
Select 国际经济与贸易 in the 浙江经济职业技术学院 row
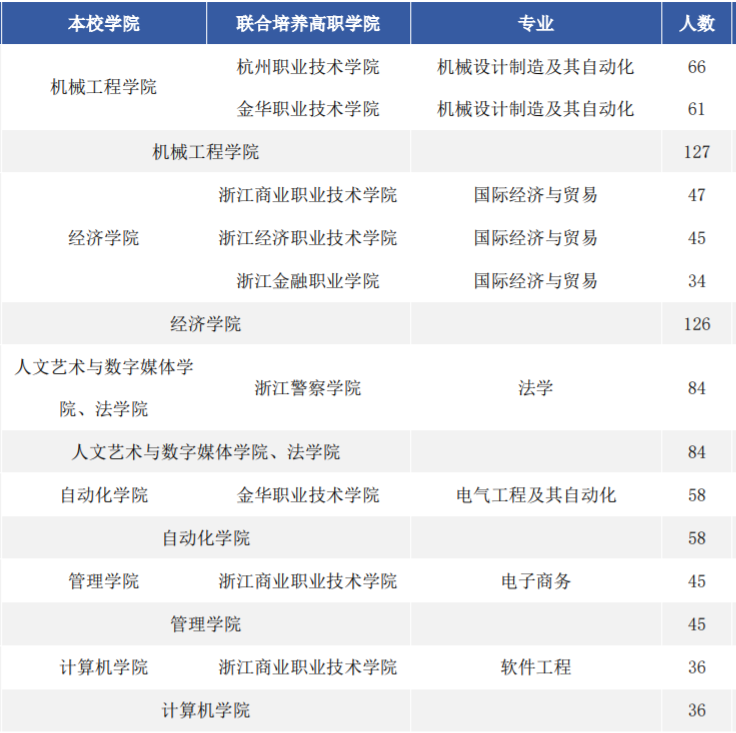(x=536, y=238)
